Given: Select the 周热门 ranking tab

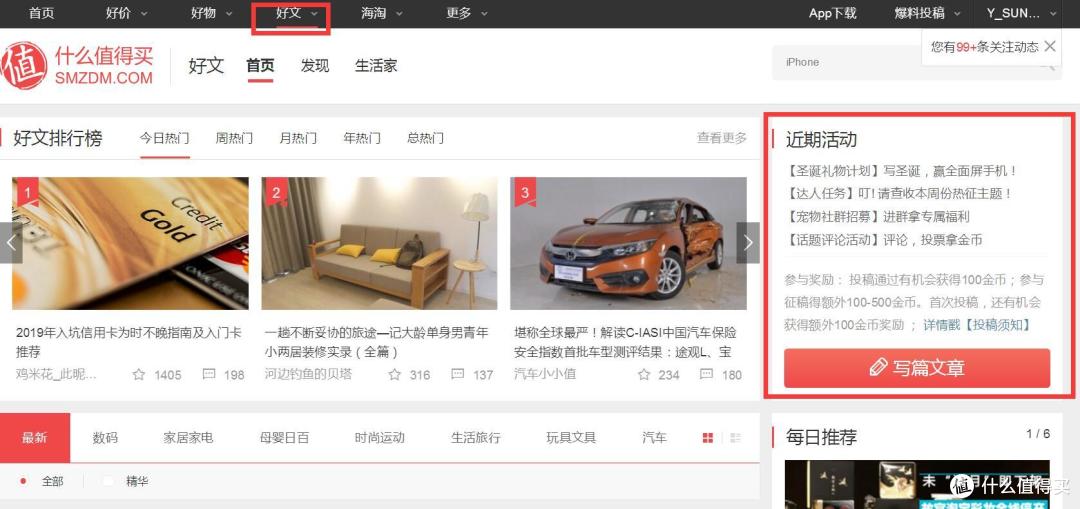Looking at the screenshot, I should [x=234, y=138].
